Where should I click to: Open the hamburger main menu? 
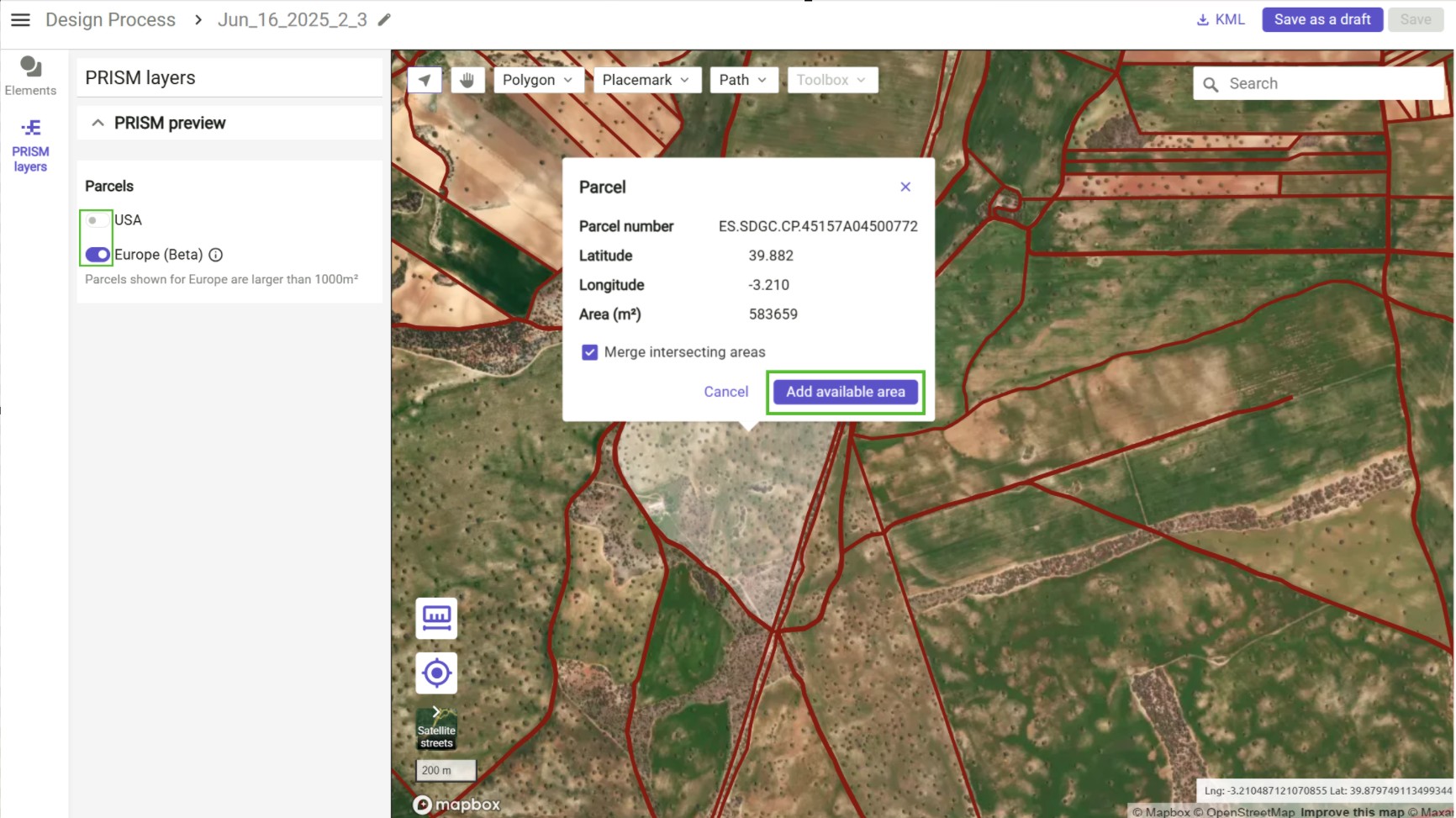tap(20, 19)
